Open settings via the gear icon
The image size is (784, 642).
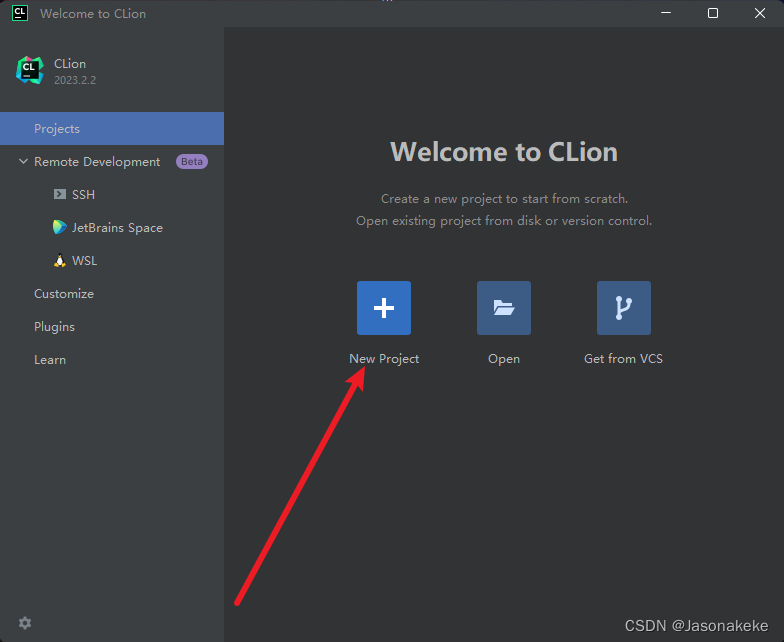(25, 622)
